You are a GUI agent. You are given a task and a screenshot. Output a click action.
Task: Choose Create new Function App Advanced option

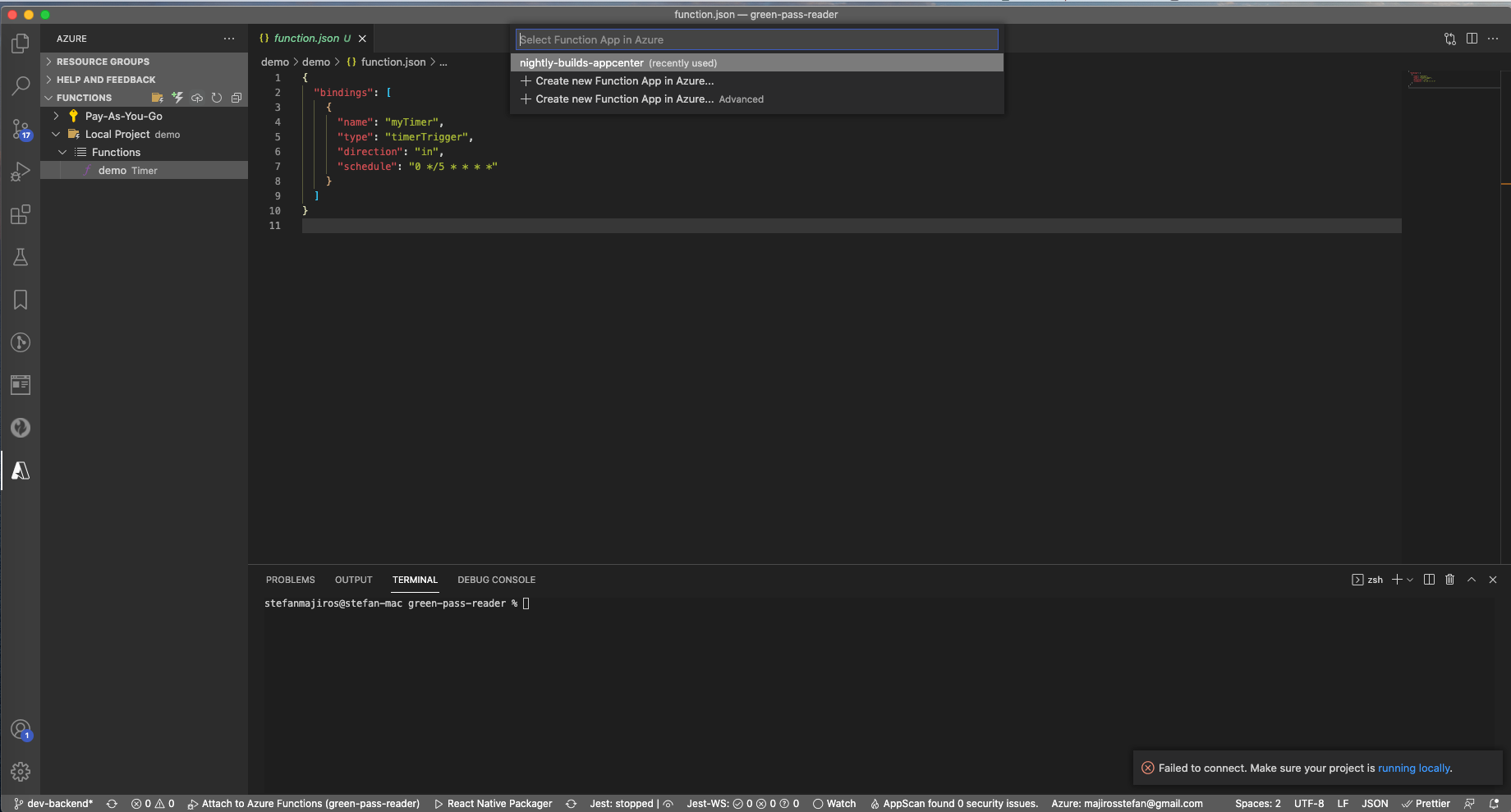tap(756, 99)
